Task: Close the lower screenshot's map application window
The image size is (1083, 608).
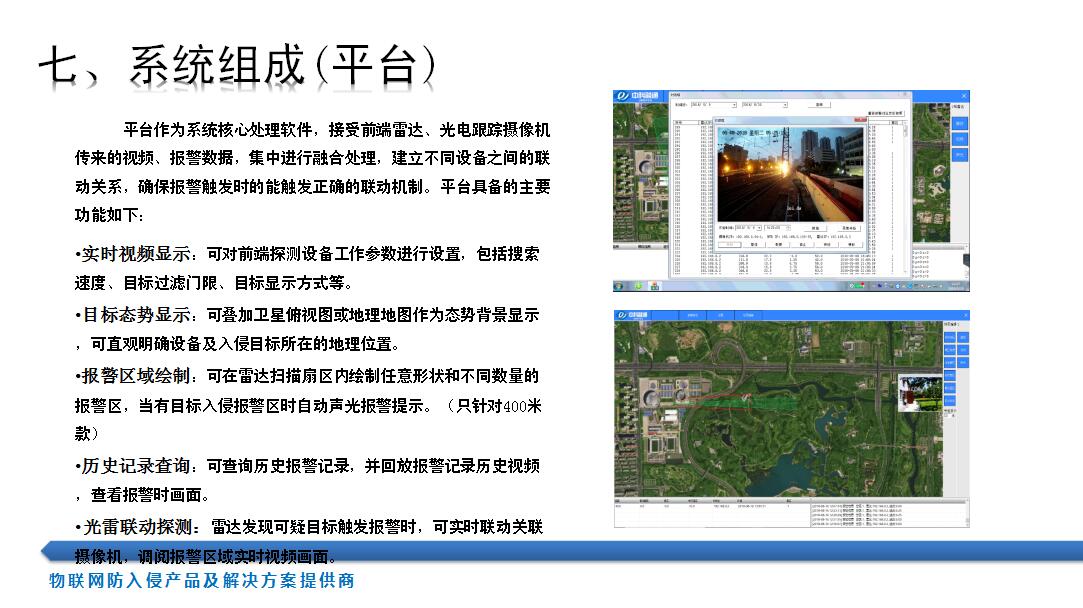Action: [966, 315]
